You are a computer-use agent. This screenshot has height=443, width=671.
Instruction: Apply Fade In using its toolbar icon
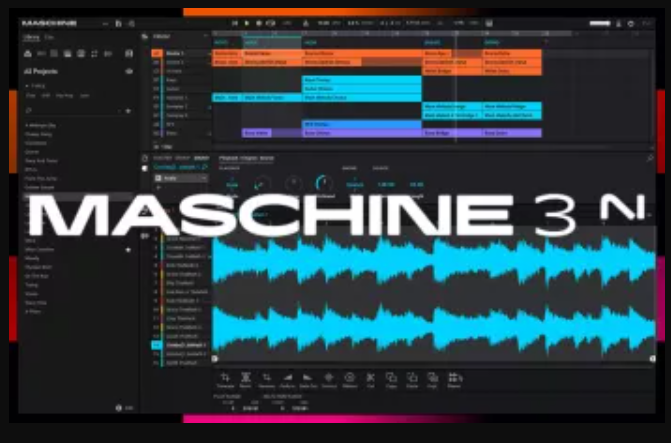(287, 378)
